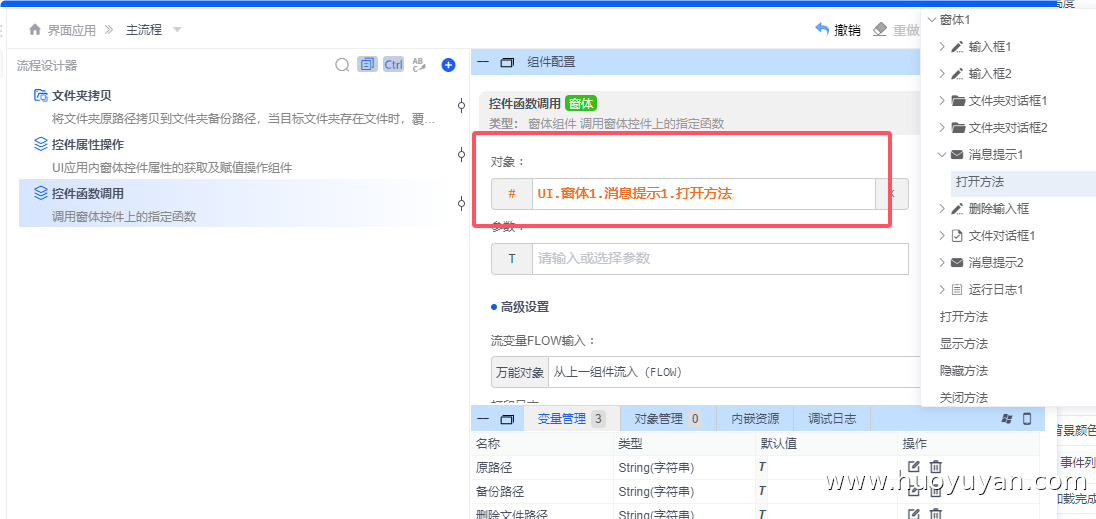
Task: Select 显示方法 in the tree
Action: pos(964,344)
